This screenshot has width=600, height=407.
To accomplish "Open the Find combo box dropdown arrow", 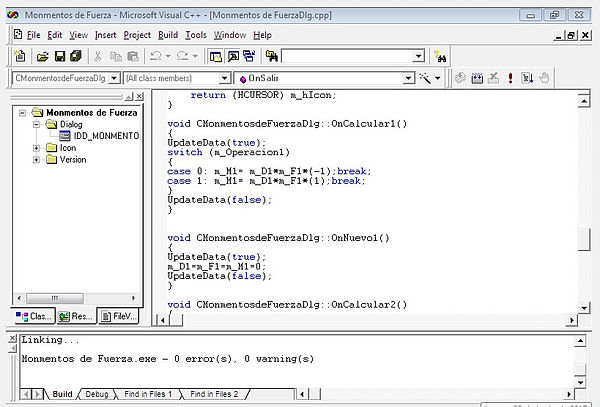I will [419, 57].
